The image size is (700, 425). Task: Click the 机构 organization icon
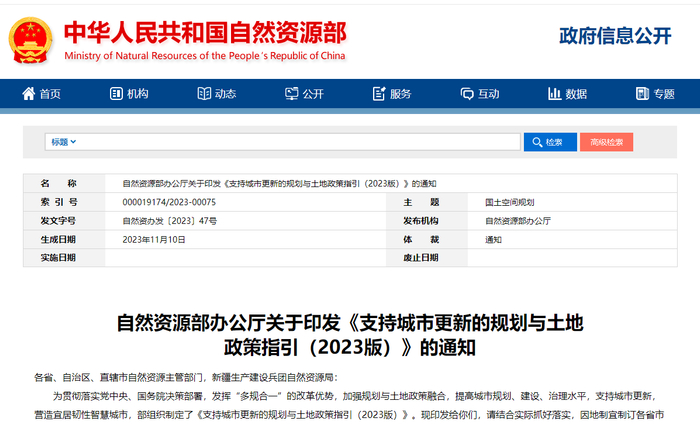point(116,94)
